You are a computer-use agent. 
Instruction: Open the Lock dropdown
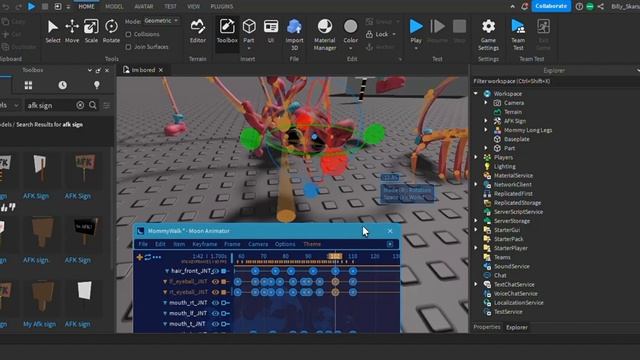[x=394, y=34]
